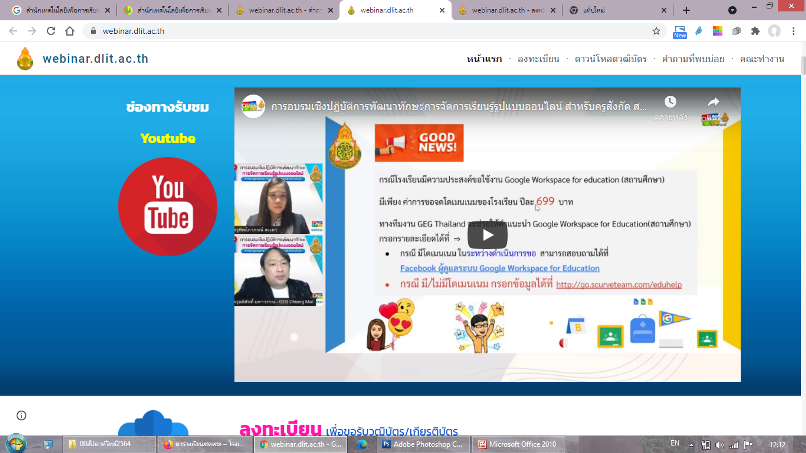Open Microsoft Edge from the taskbar
The width and height of the screenshot is (806, 453).
click(362, 444)
